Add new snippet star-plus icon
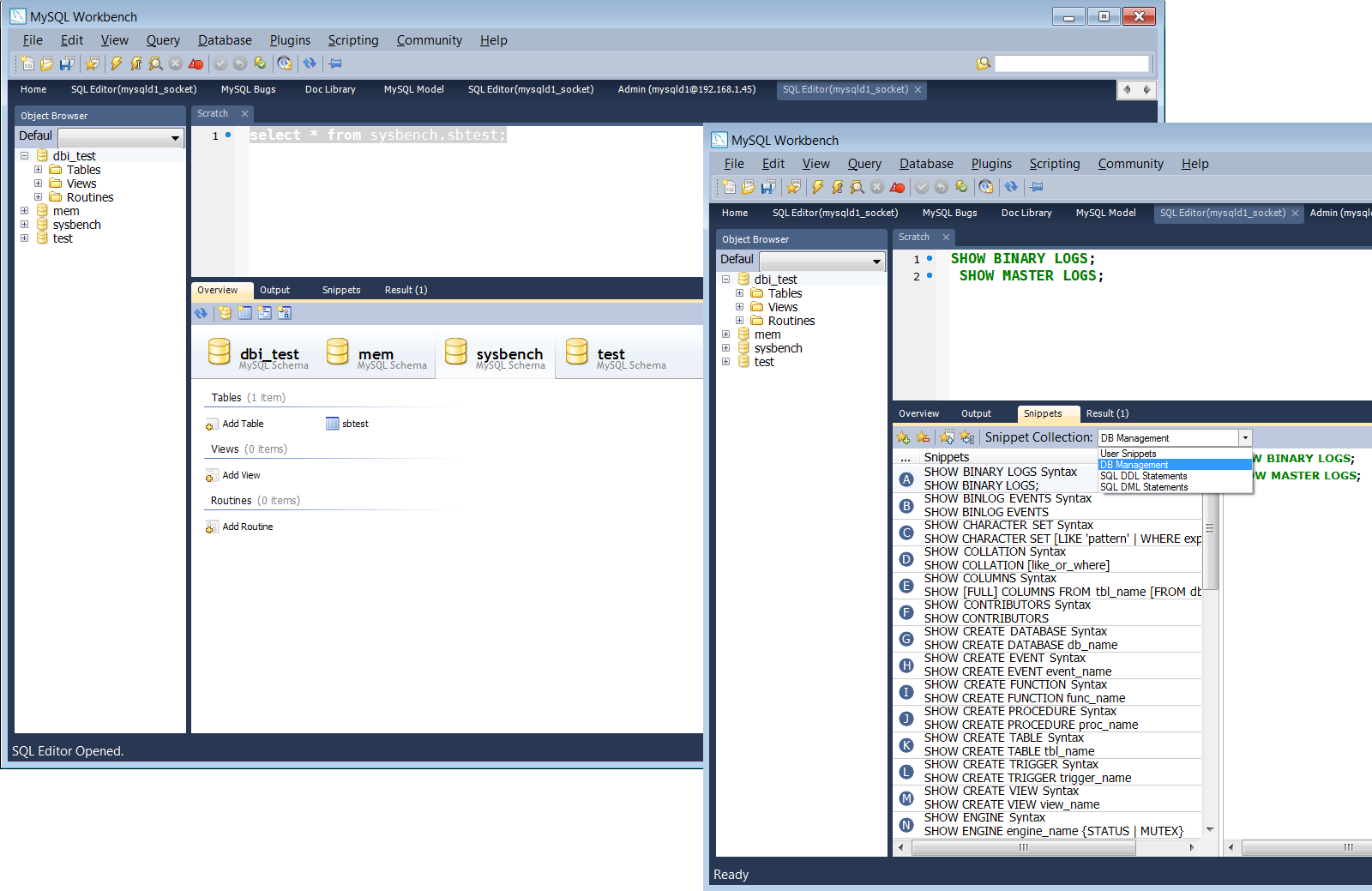This screenshot has height=891, width=1372. (x=903, y=437)
